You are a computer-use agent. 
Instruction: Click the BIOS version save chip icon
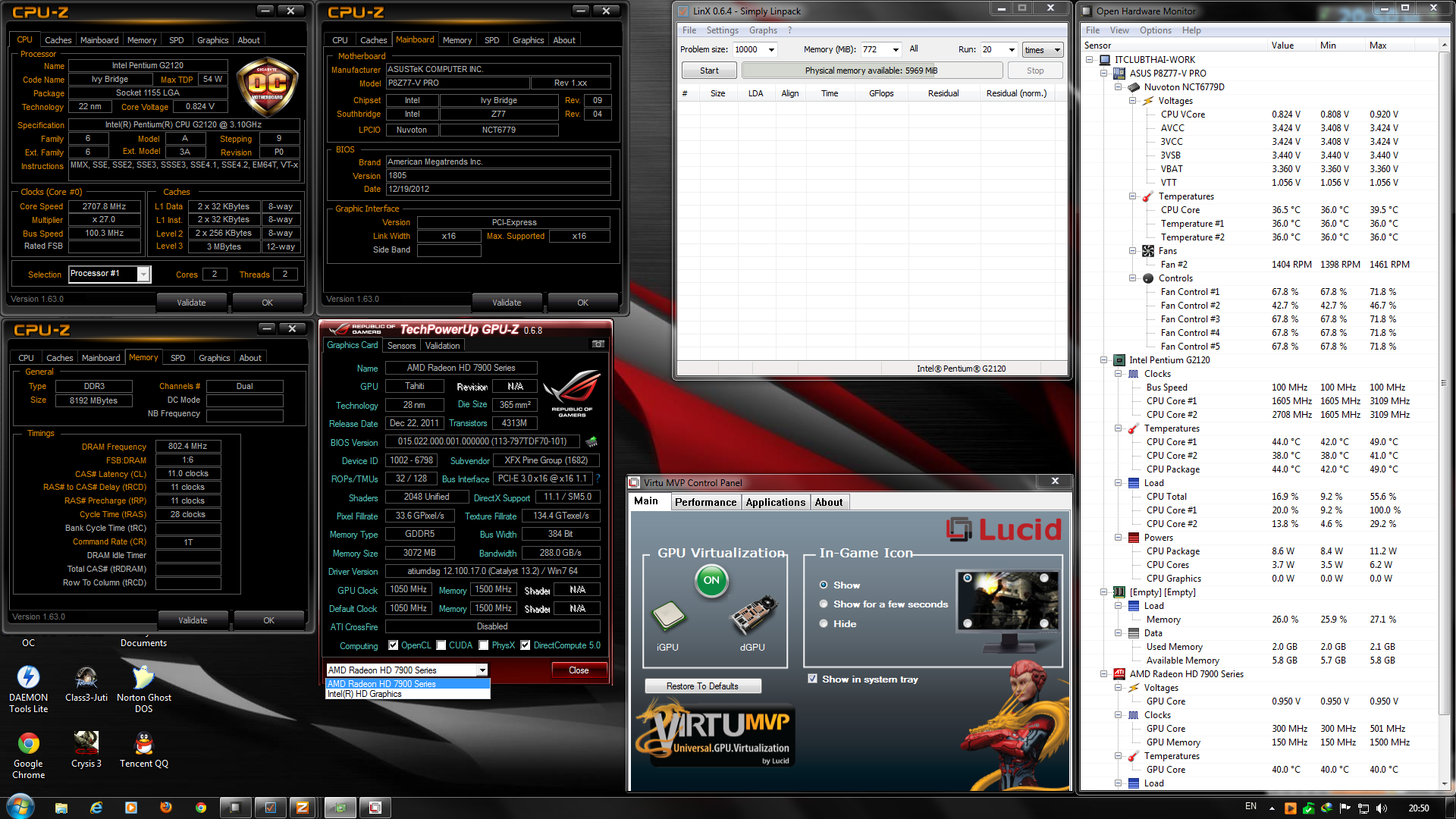point(591,441)
